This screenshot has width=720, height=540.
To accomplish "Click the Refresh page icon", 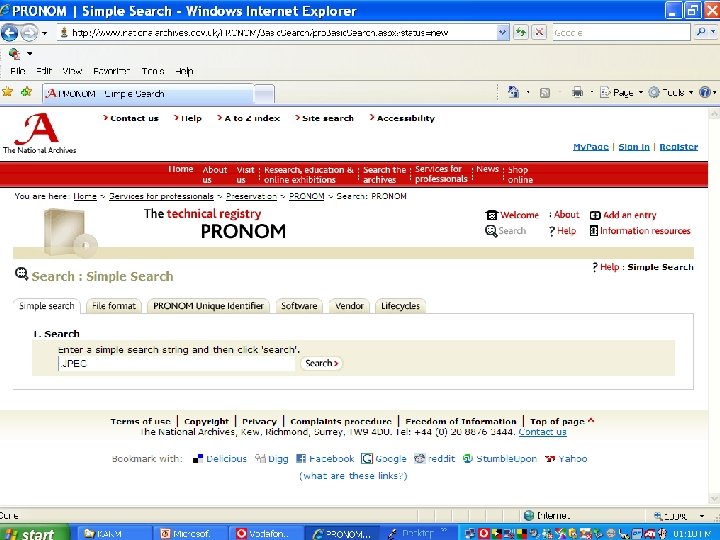I will click(x=521, y=33).
